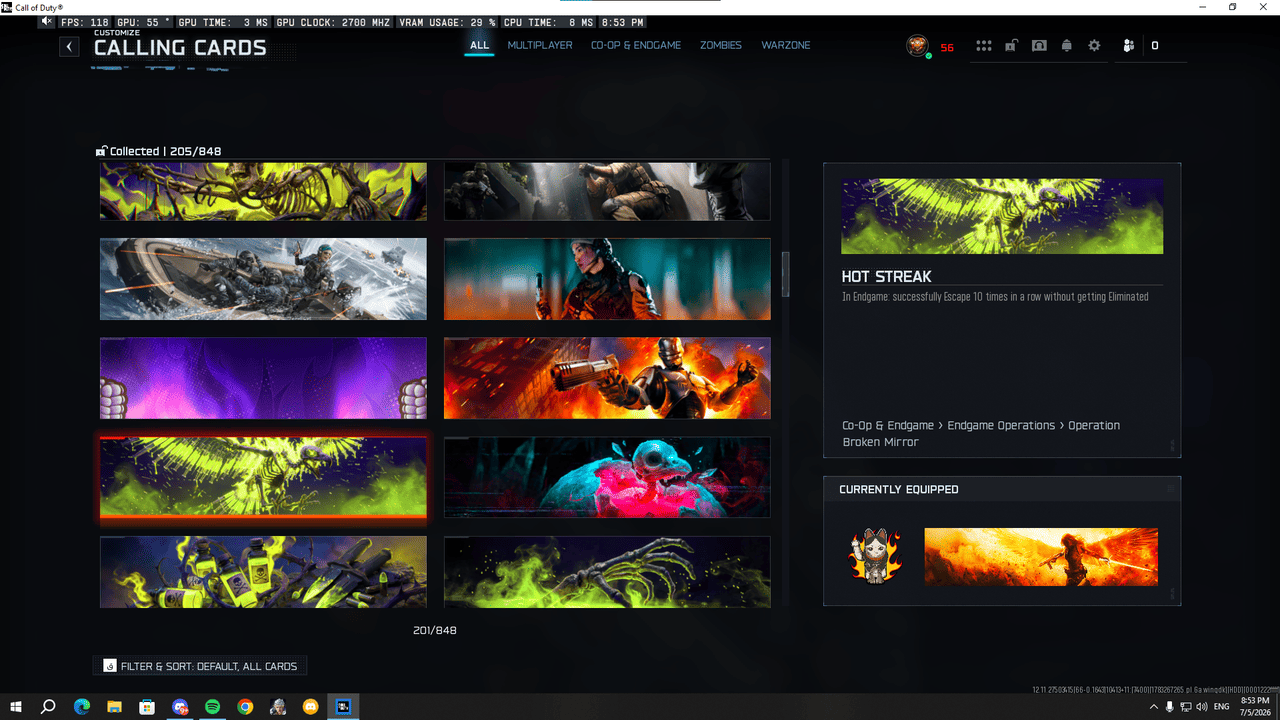
Task: Click the microphone tray icon
Action: (x=1170, y=707)
